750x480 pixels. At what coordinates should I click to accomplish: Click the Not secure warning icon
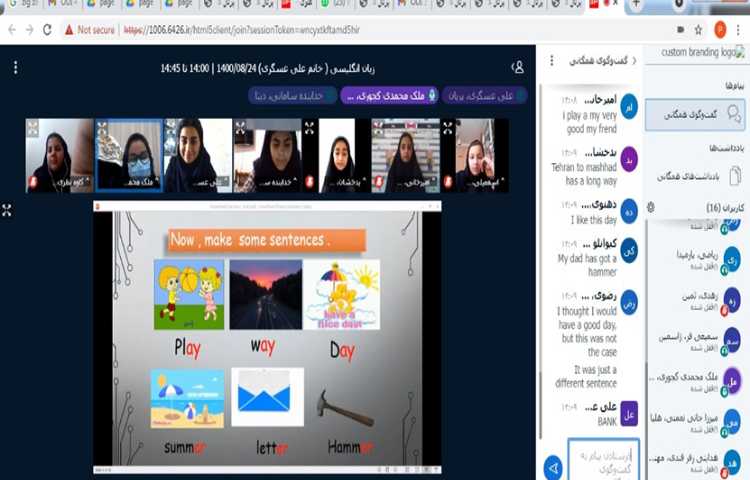point(69,30)
